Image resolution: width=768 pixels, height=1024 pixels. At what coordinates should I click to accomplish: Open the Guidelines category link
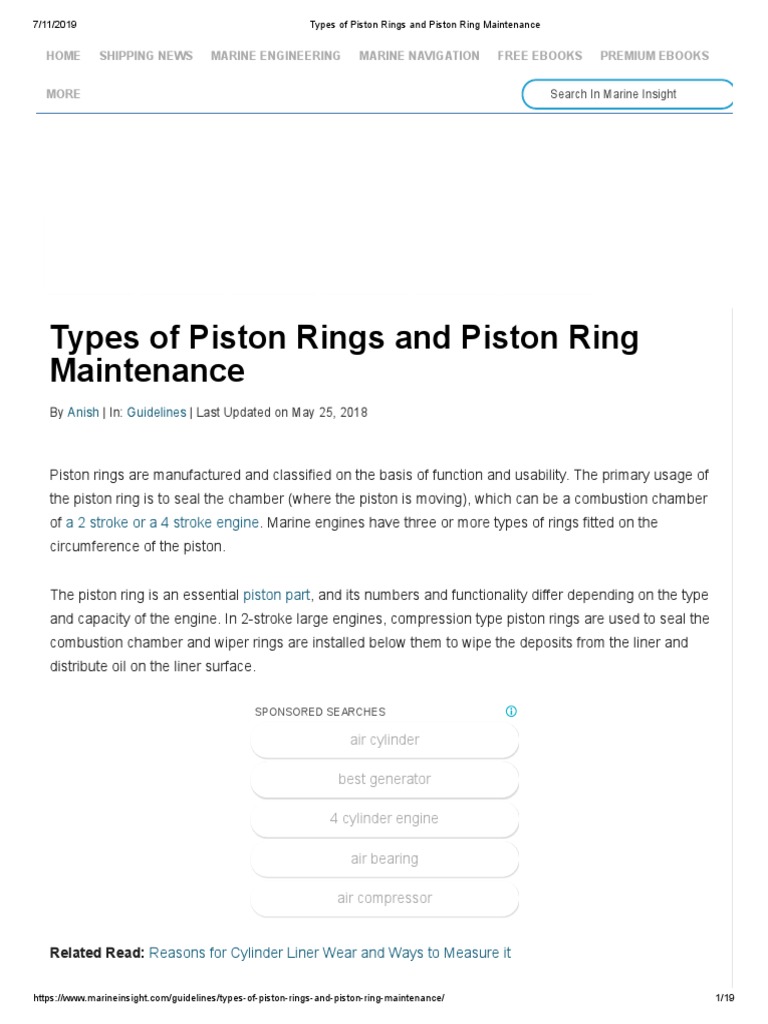click(156, 413)
